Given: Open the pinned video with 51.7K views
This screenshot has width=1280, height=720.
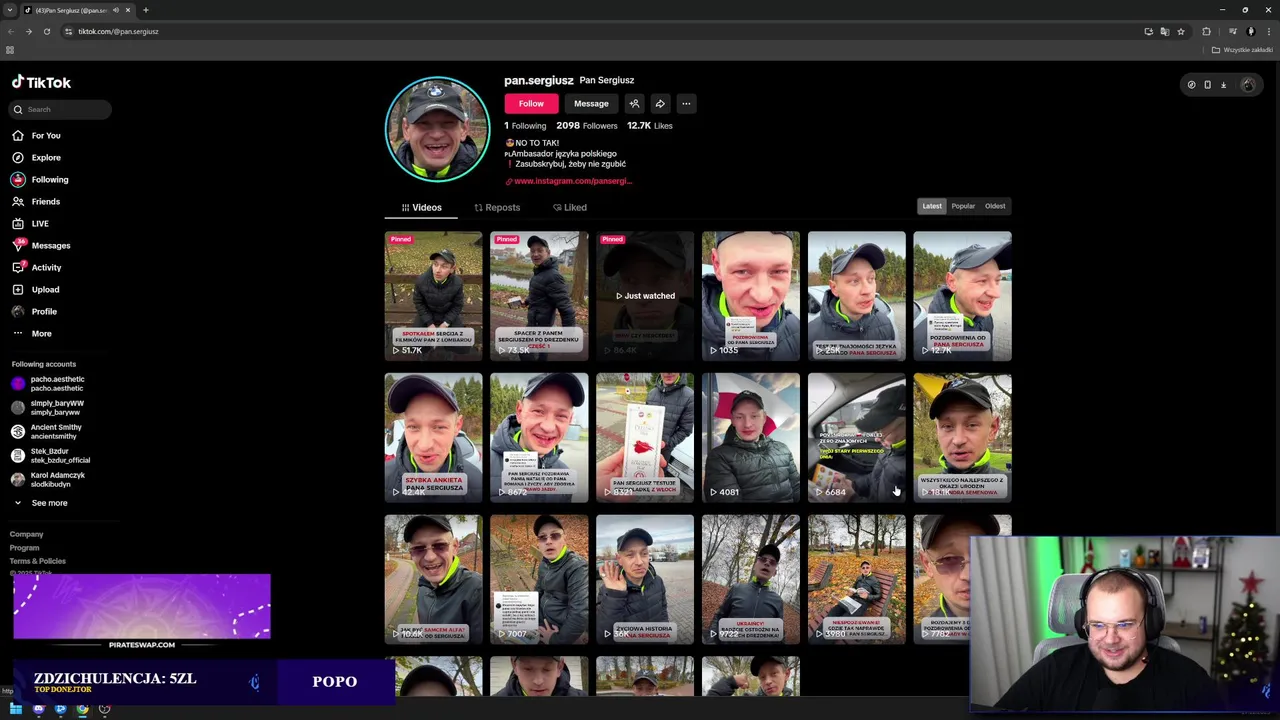Looking at the screenshot, I should pos(433,296).
